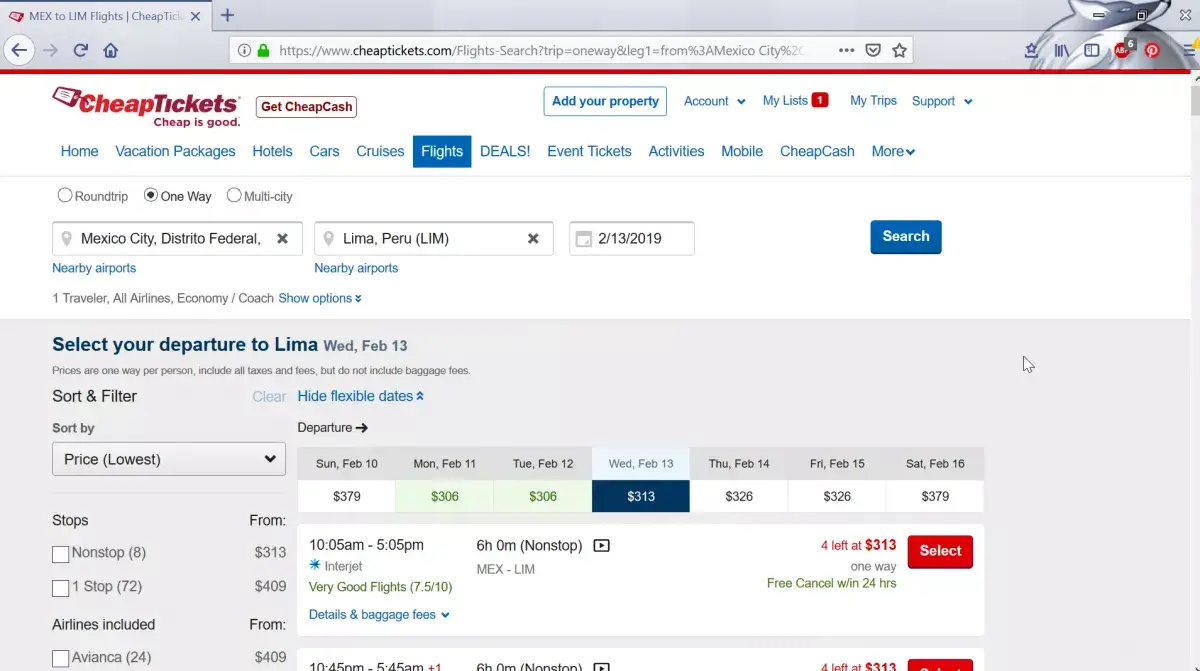Click Nearby airports under destination field
The height and width of the screenshot is (671, 1200).
(x=356, y=268)
